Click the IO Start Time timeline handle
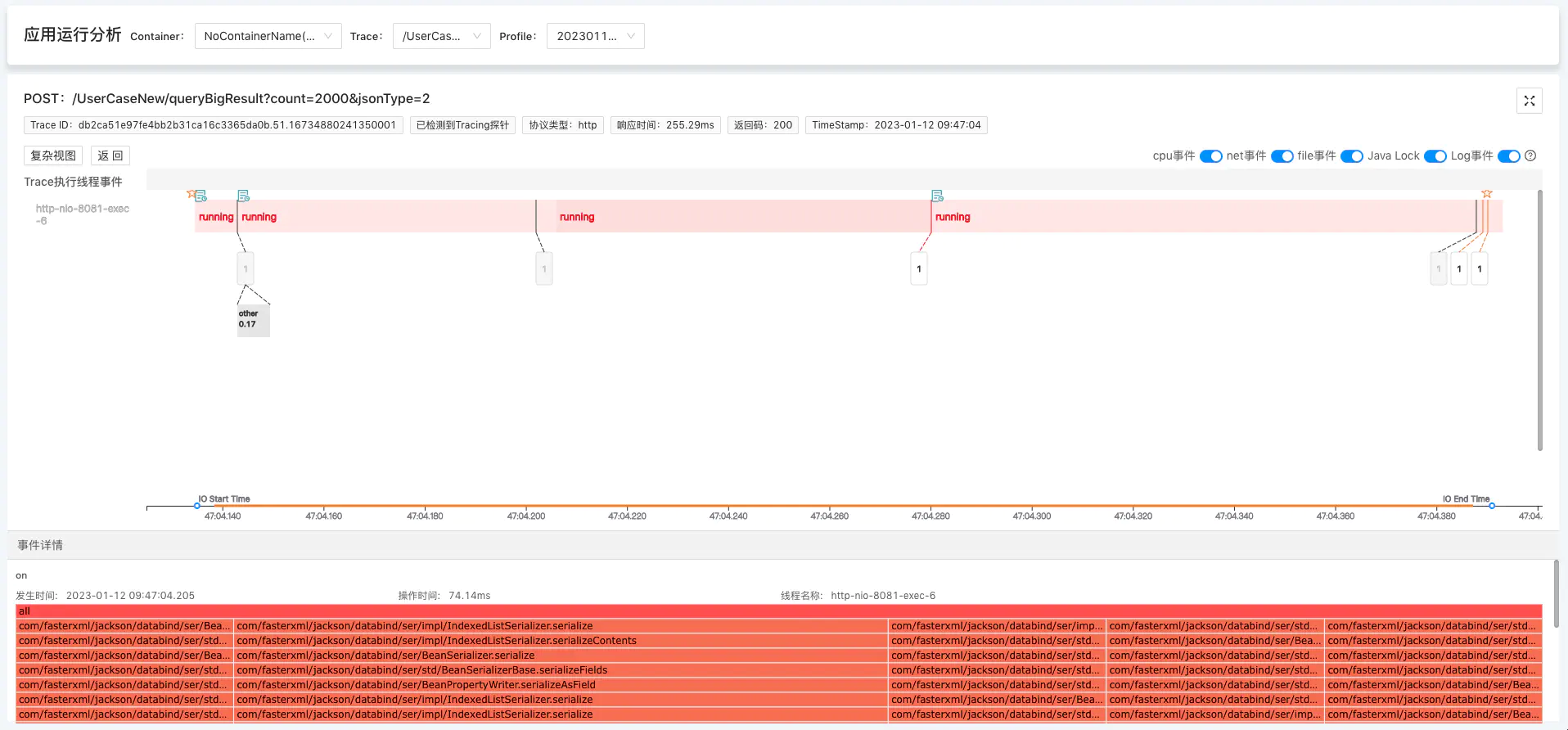The image size is (1568, 730). pos(197,506)
